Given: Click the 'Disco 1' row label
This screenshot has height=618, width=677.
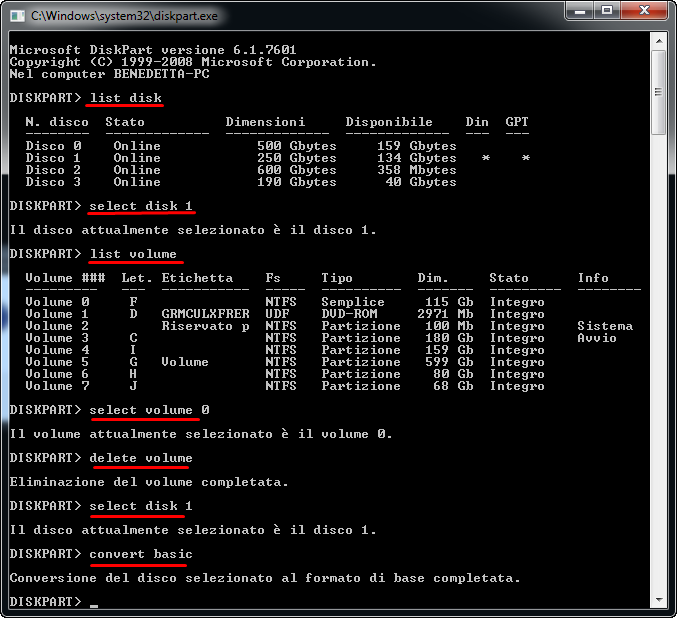Looking at the screenshot, I should 53,158.
